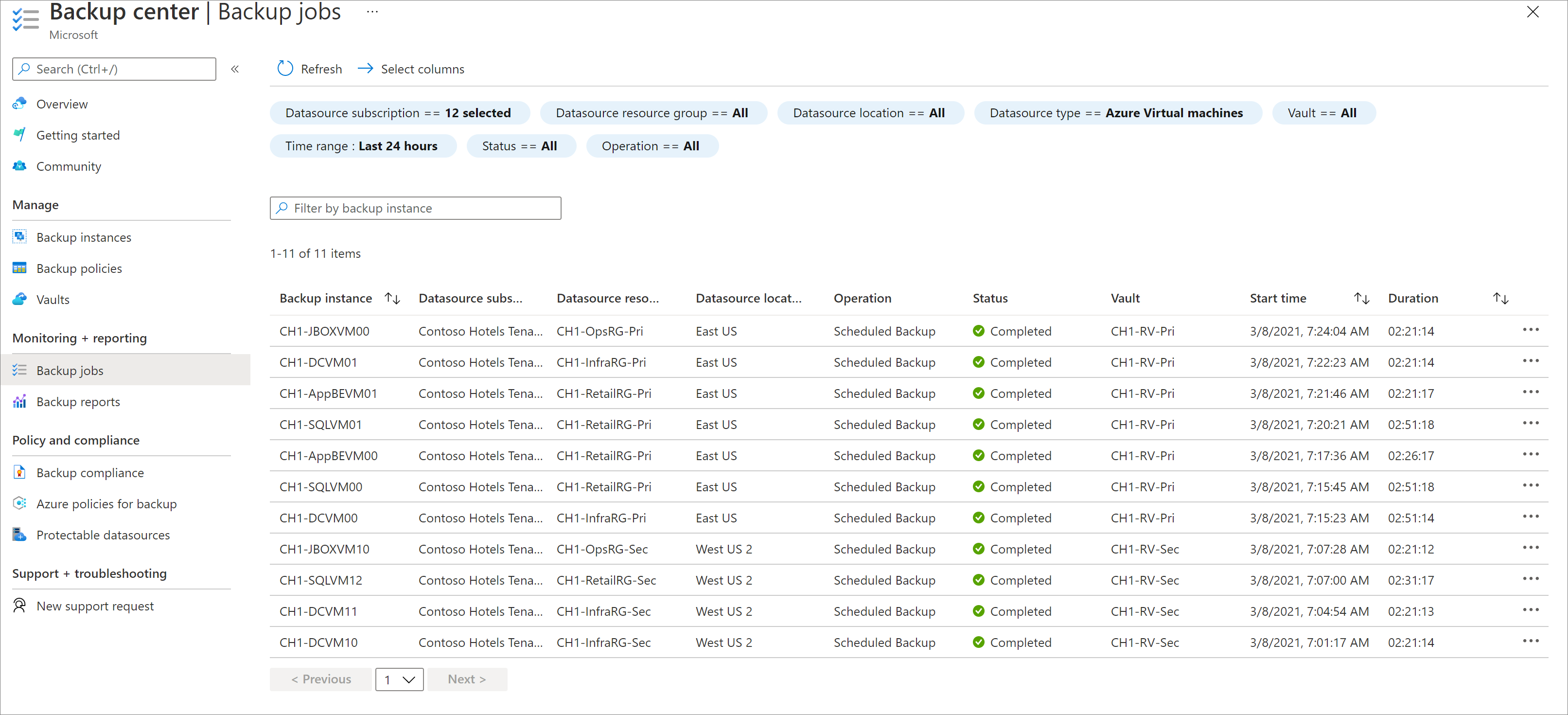The height and width of the screenshot is (715, 1568).
Task: Click the Backup compliance icon in sidebar
Action: (19, 472)
